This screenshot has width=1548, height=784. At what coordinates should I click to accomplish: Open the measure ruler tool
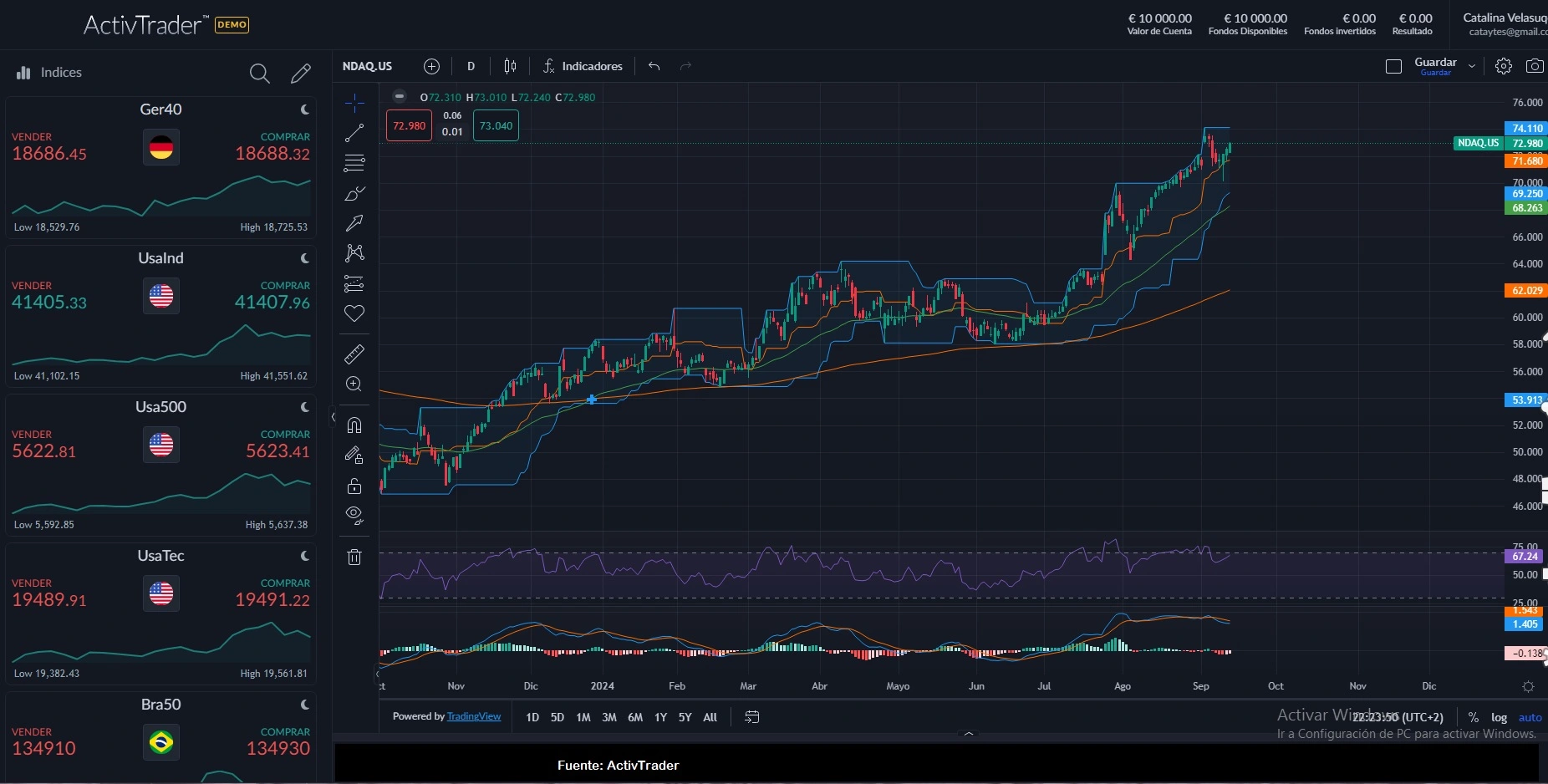point(354,354)
